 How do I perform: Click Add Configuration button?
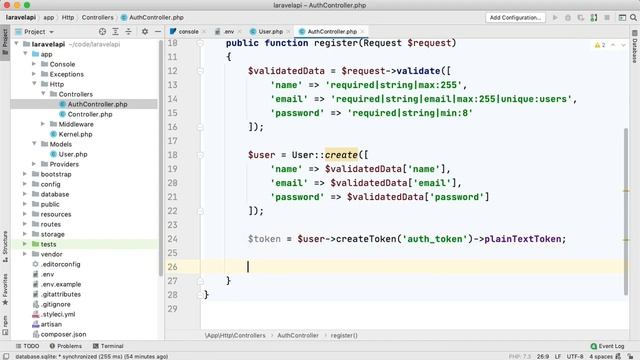(x=515, y=18)
